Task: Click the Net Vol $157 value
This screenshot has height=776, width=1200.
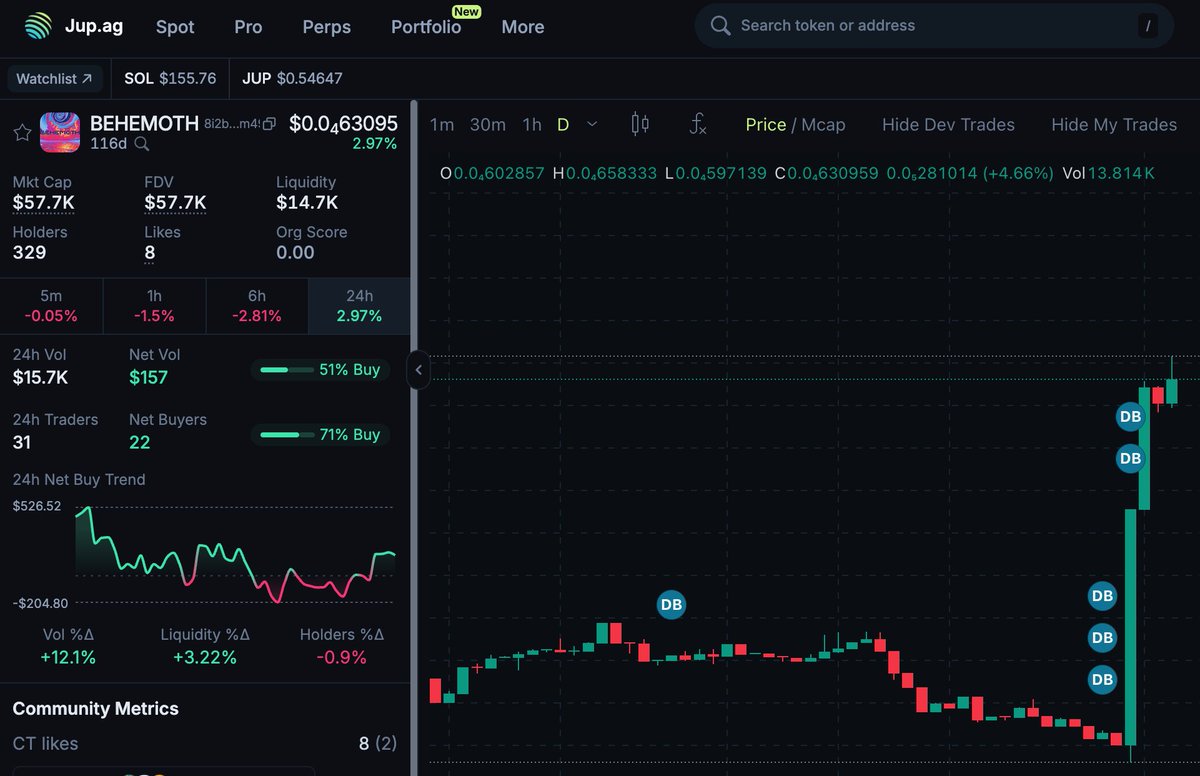Action: click(148, 377)
